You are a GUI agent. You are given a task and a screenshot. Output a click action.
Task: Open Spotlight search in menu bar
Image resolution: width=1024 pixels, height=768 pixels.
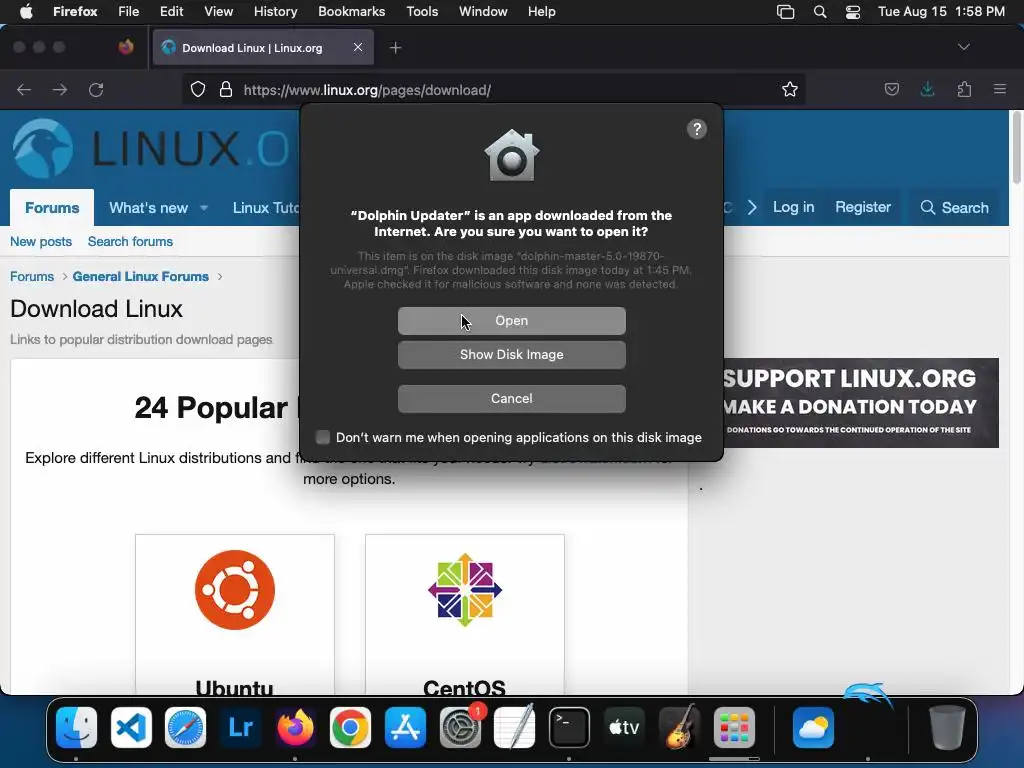click(x=820, y=12)
